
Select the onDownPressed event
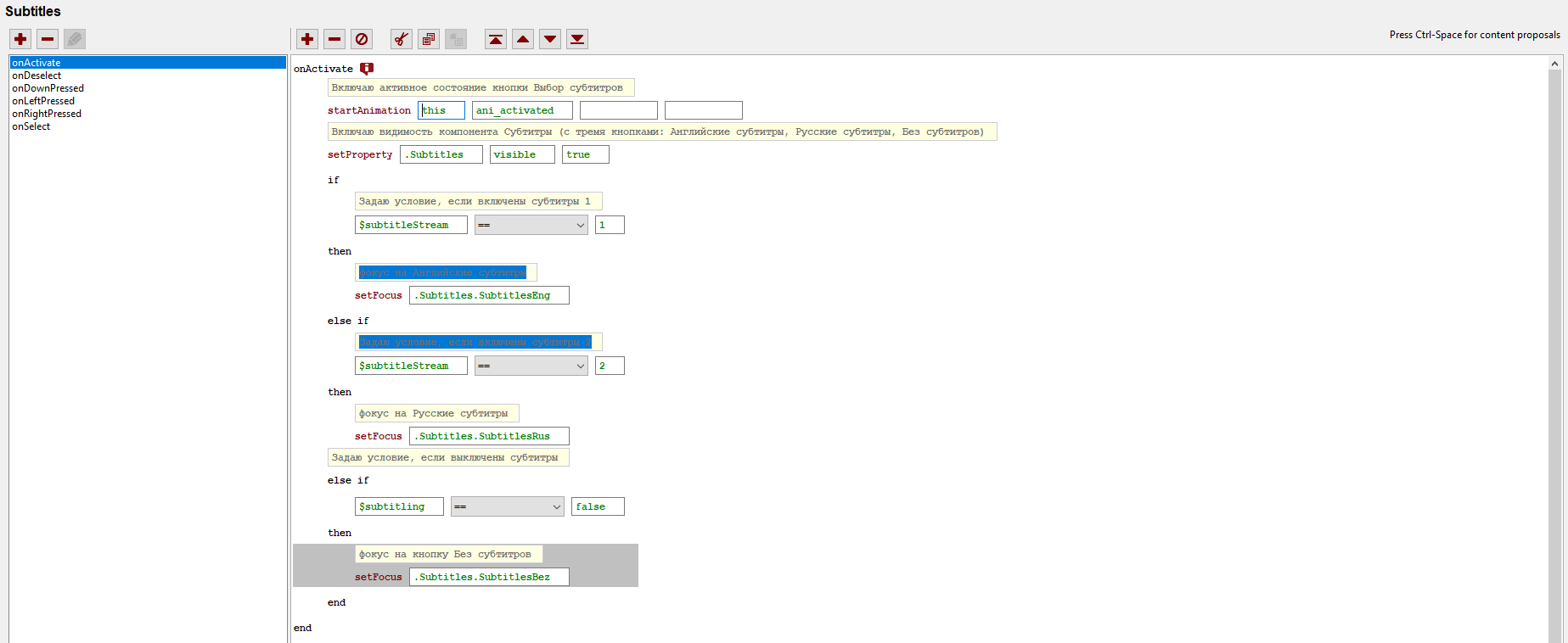pyautogui.click(x=48, y=88)
